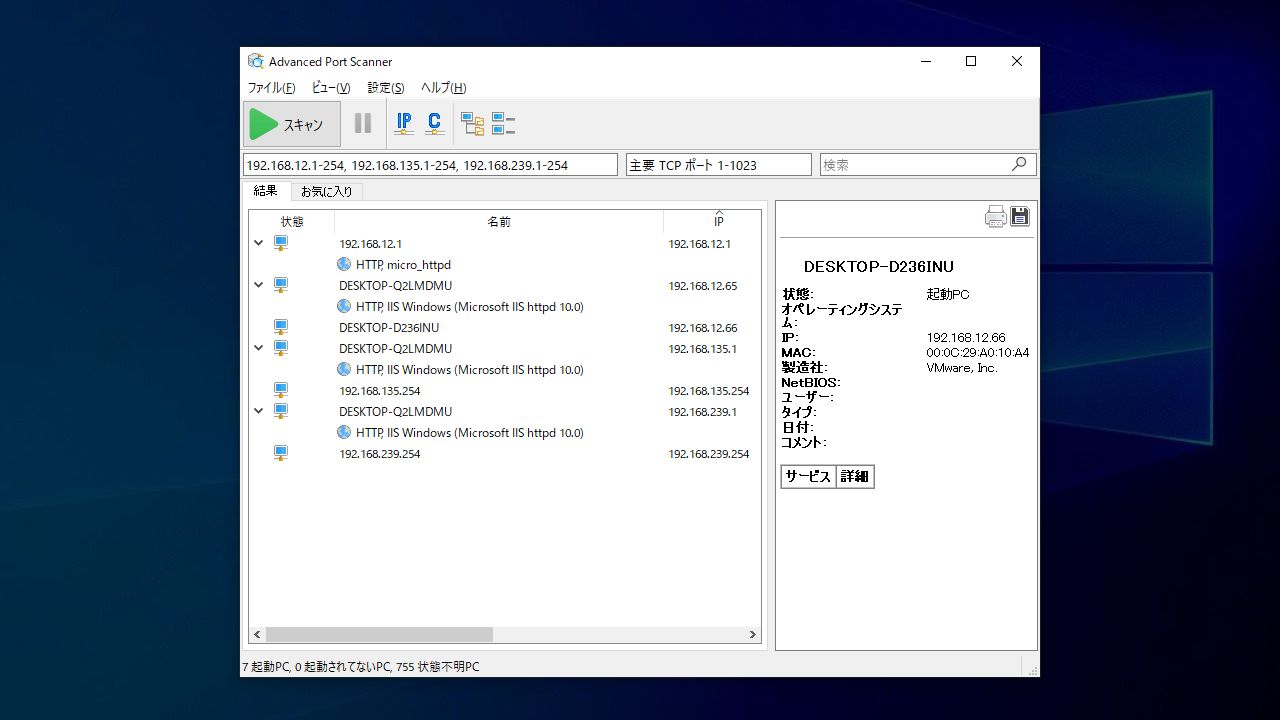Image resolution: width=1280 pixels, height=720 pixels.
Task: Open the ファイル(F) menu
Action: tap(271, 88)
